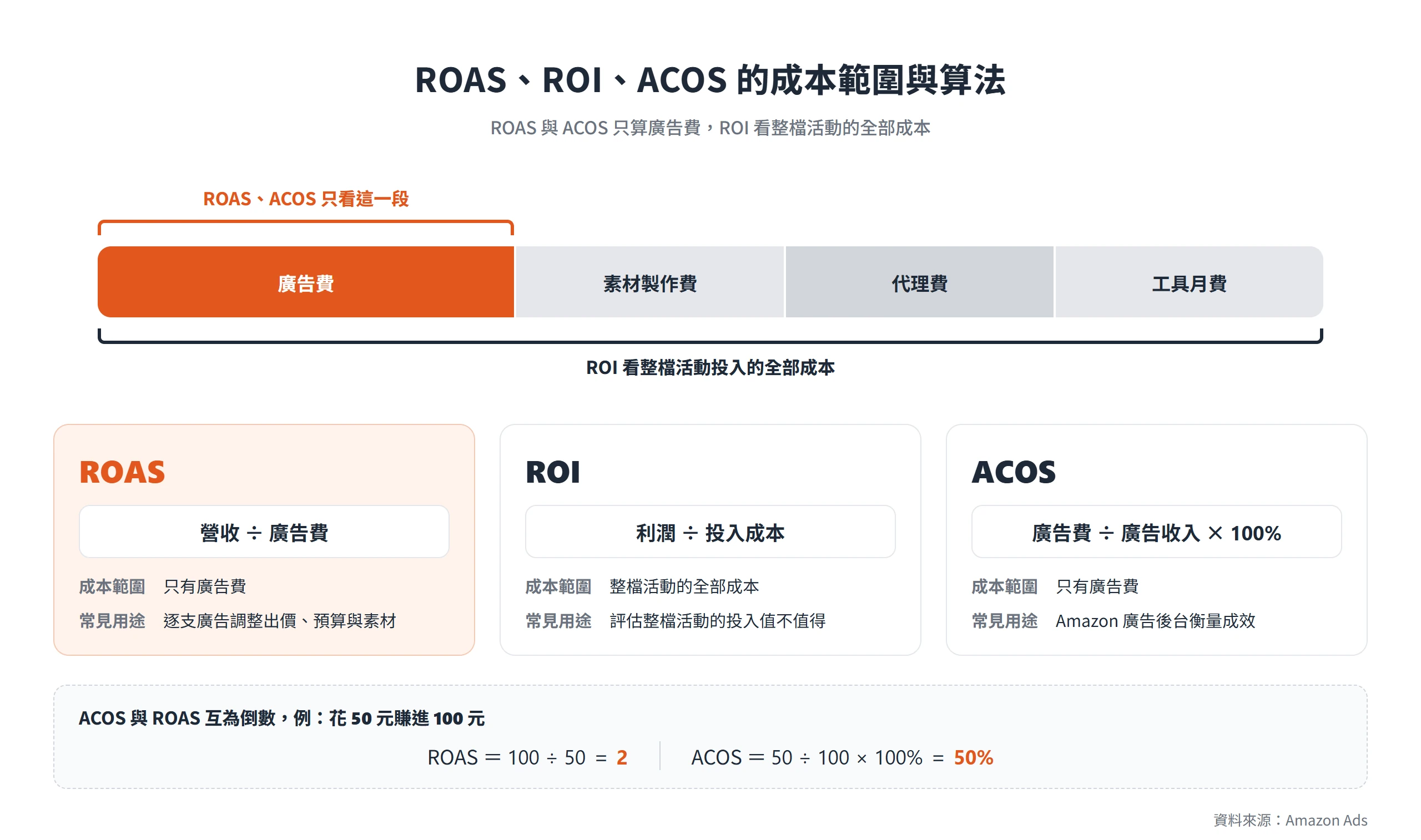Viewport: 1421px width, 840px height.
Task: Click '評估整檔活動的投入值不值得' text
Action: [718, 621]
